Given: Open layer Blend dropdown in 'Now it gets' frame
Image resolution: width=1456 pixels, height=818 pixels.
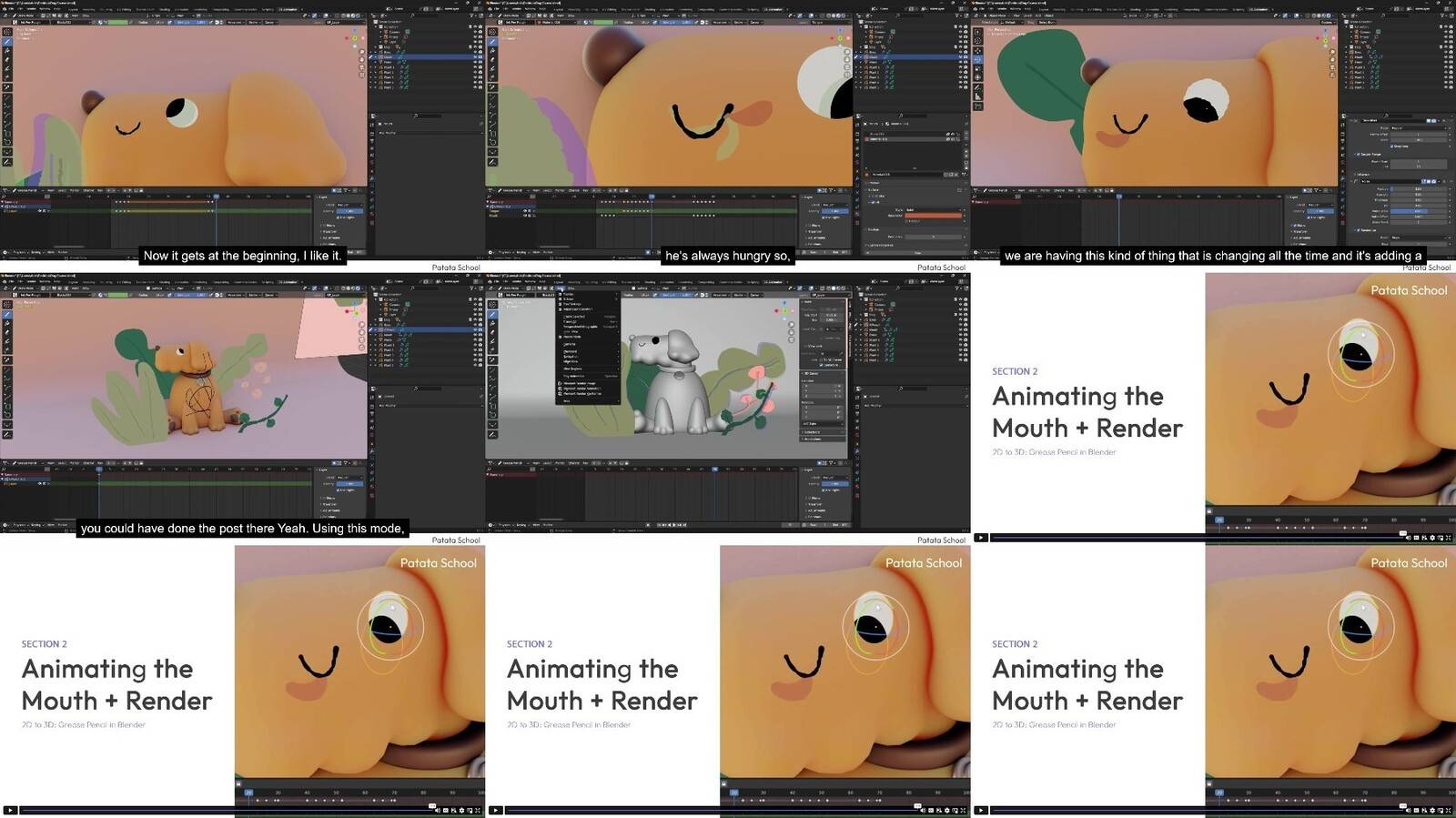Looking at the screenshot, I should point(349,205).
